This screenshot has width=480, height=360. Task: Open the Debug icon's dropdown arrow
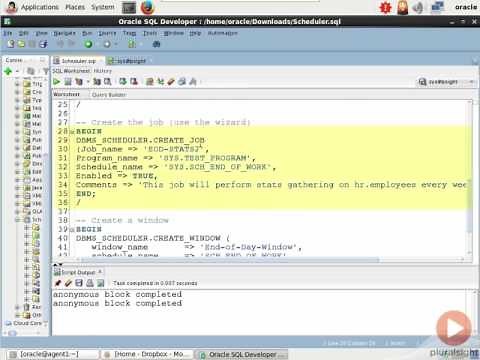pyautogui.click(x=116, y=44)
